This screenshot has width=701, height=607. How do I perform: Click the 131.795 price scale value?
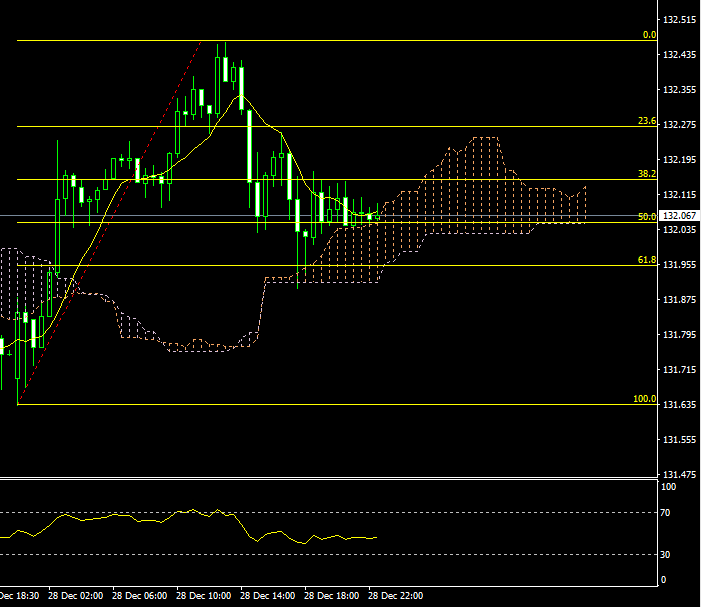680,334
